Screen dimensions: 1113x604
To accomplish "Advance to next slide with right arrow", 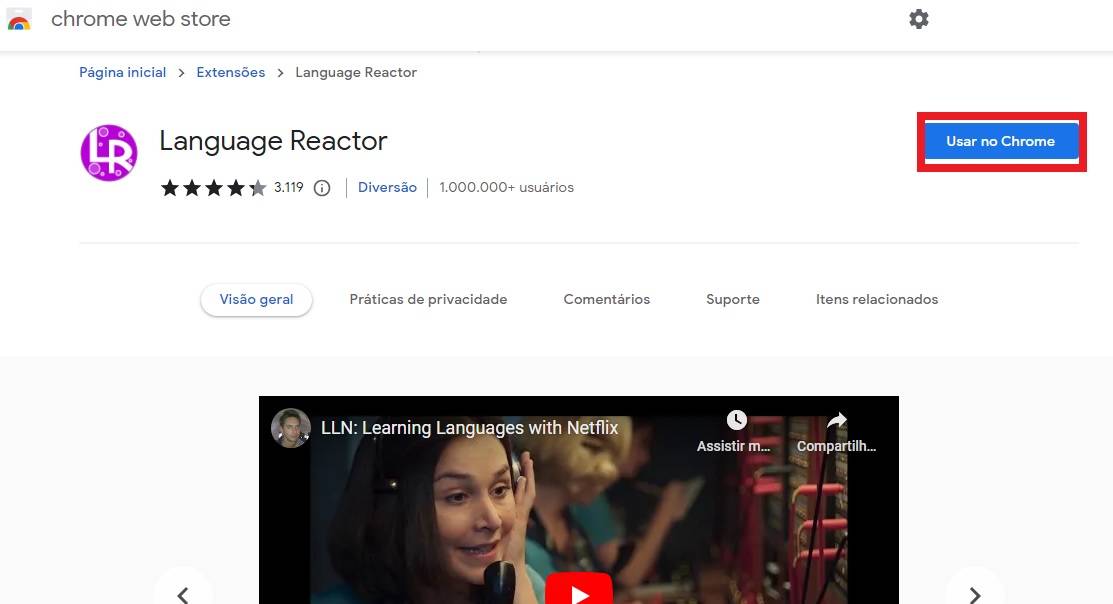I will click(x=974, y=594).
